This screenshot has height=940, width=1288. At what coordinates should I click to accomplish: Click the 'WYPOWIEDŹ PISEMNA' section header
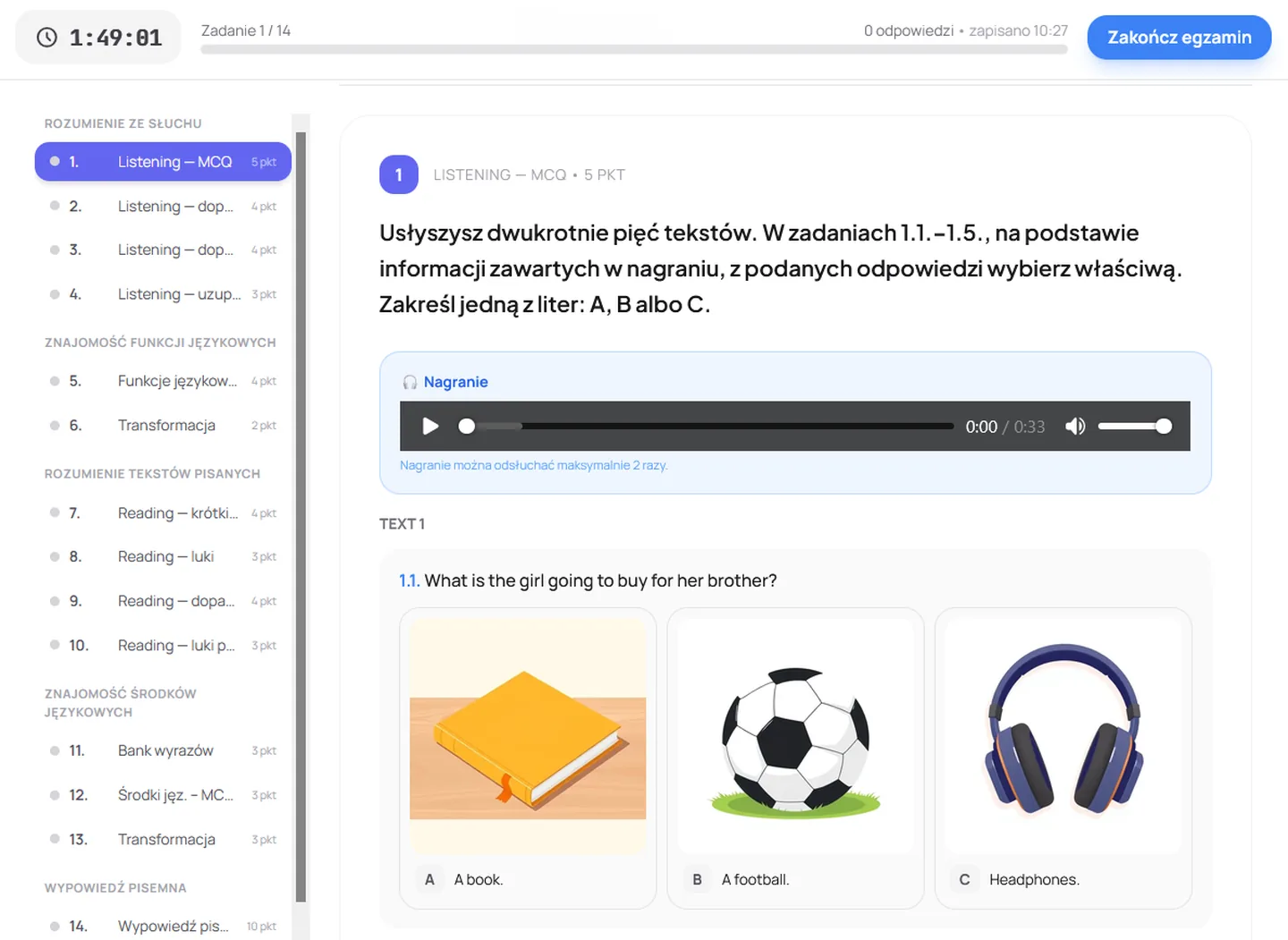pos(115,888)
